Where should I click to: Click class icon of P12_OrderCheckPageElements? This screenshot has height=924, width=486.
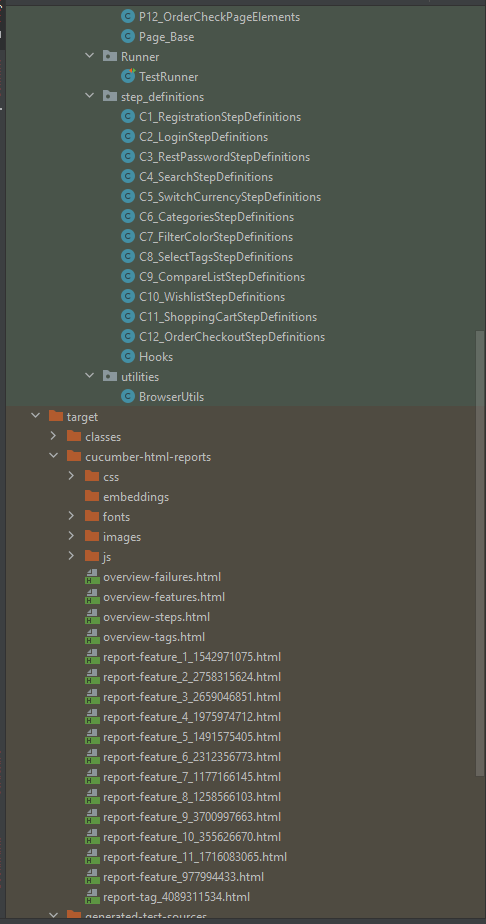tap(127, 16)
